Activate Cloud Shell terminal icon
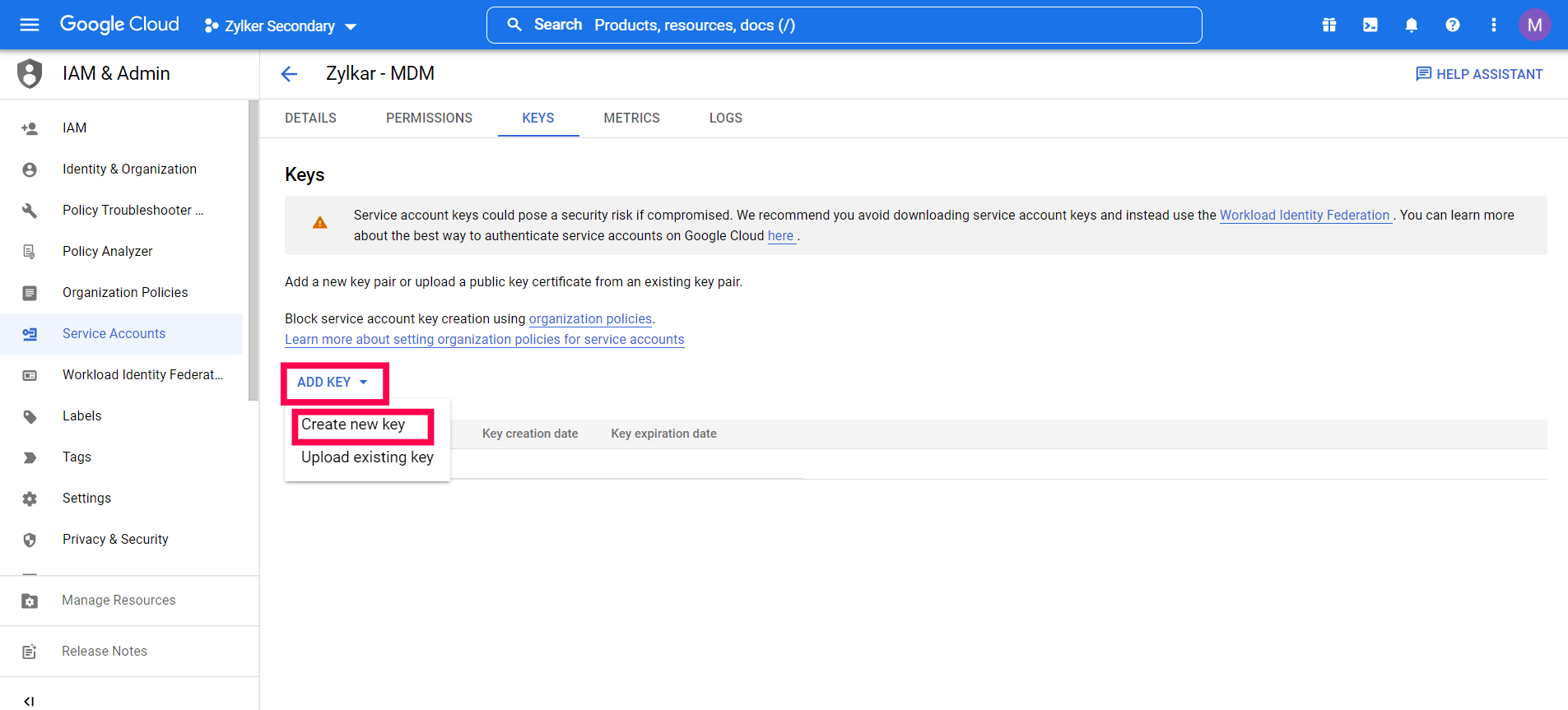Viewport: 1568px width, 710px height. click(1370, 25)
